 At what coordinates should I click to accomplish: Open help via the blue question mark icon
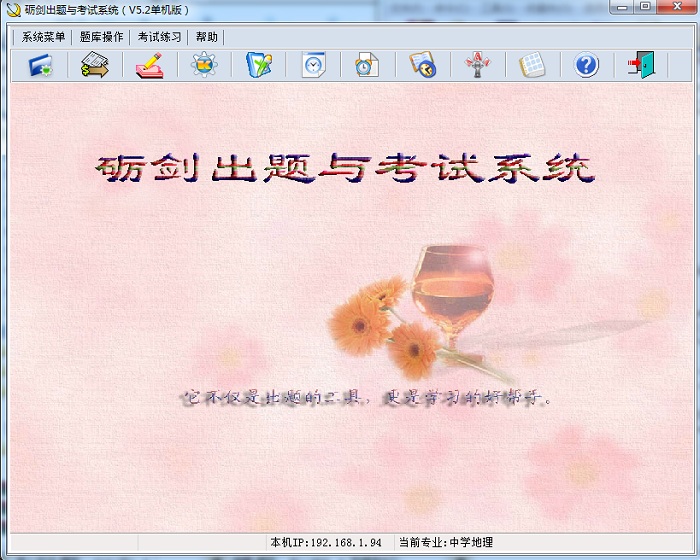[586, 66]
